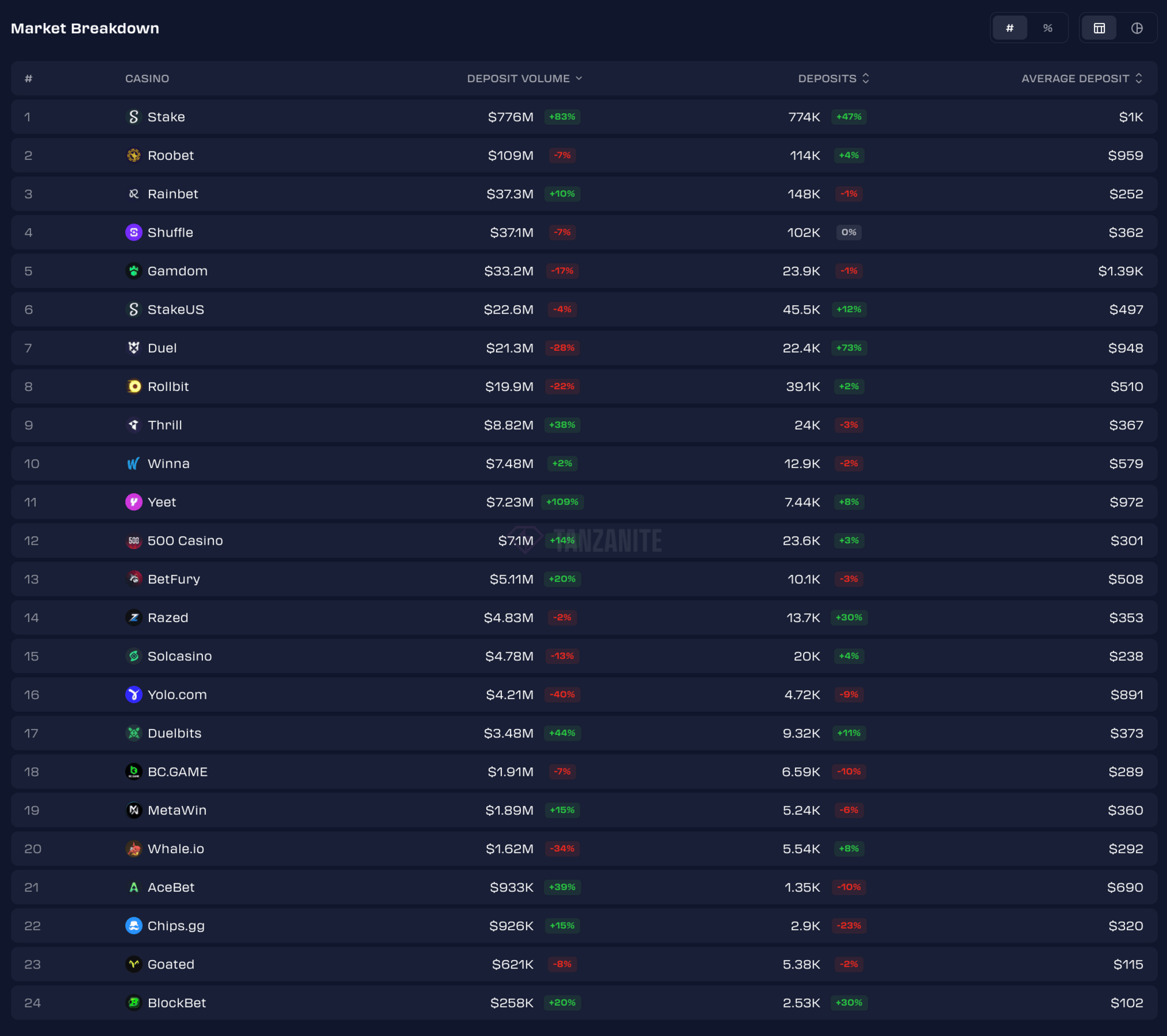Image resolution: width=1167 pixels, height=1036 pixels.
Task: Click the Gamdom green logo icon
Action: tap(134, 271)
